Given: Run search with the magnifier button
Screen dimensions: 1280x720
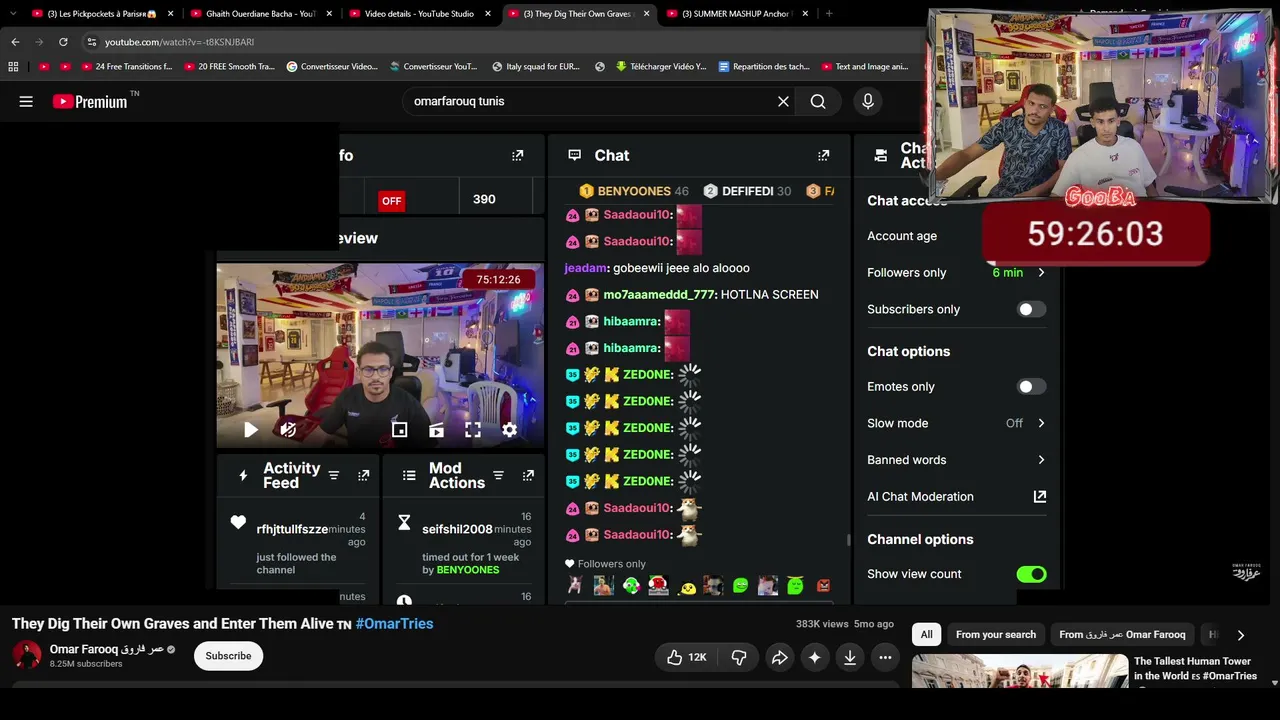Looking at the screenshot, I should pos(818,101).
